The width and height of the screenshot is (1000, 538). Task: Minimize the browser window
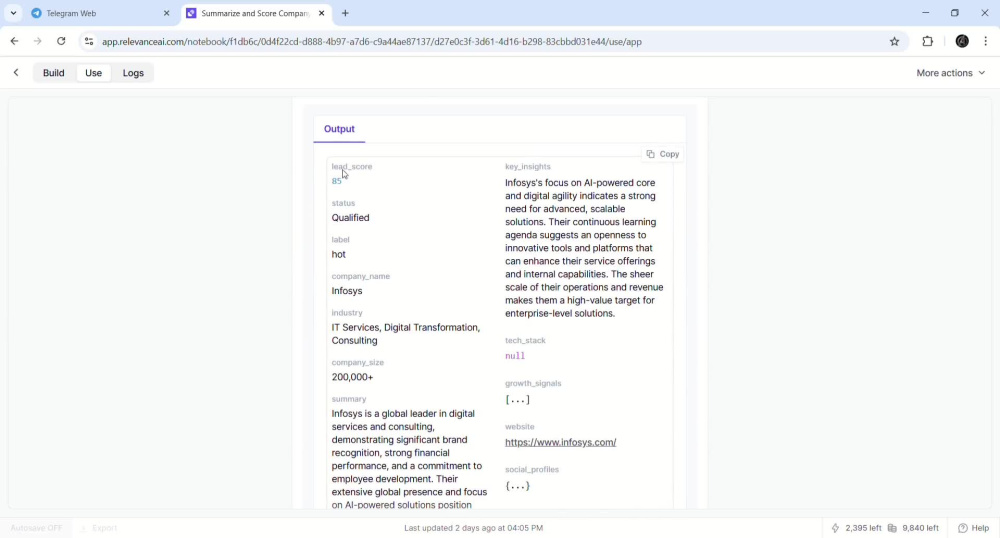925,13
